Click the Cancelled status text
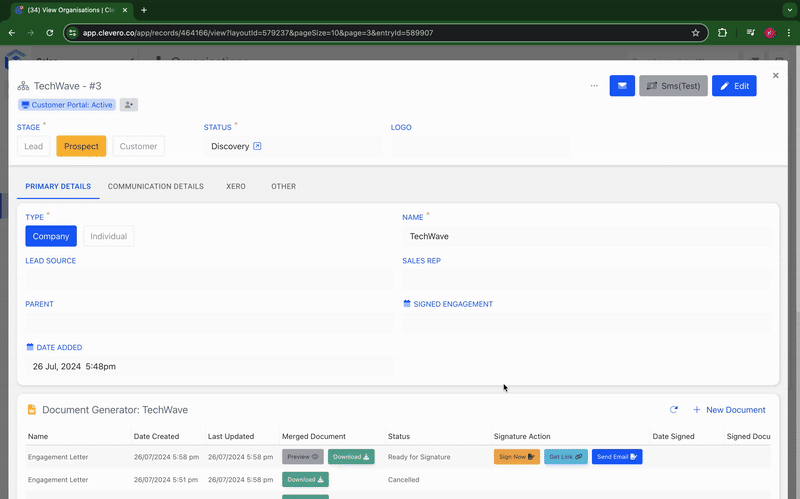 tap(404, 480)
